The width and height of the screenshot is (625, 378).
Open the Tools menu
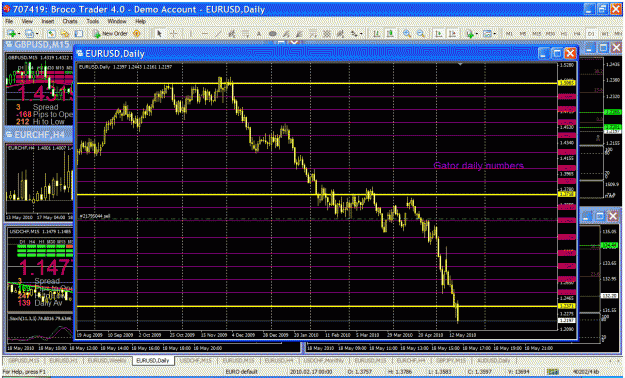(x=93, y=22)
